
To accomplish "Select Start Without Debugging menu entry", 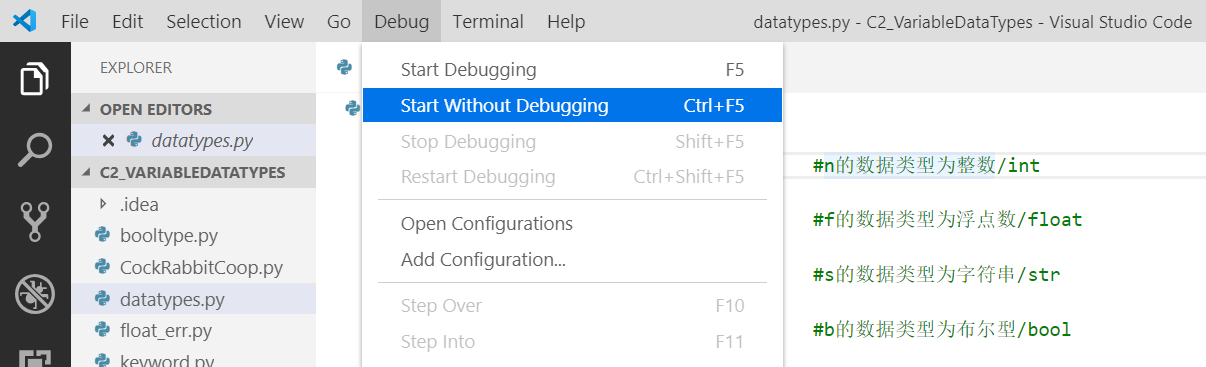I will point(572,105).
